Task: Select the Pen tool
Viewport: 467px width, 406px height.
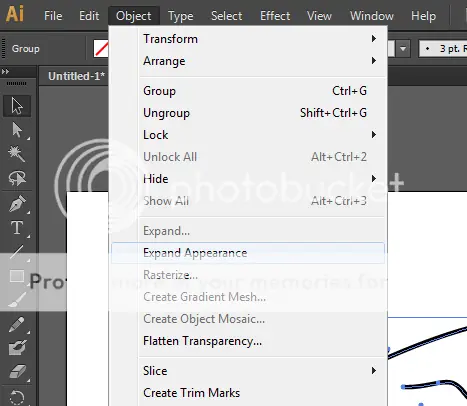Action: (x=17, y=203)
